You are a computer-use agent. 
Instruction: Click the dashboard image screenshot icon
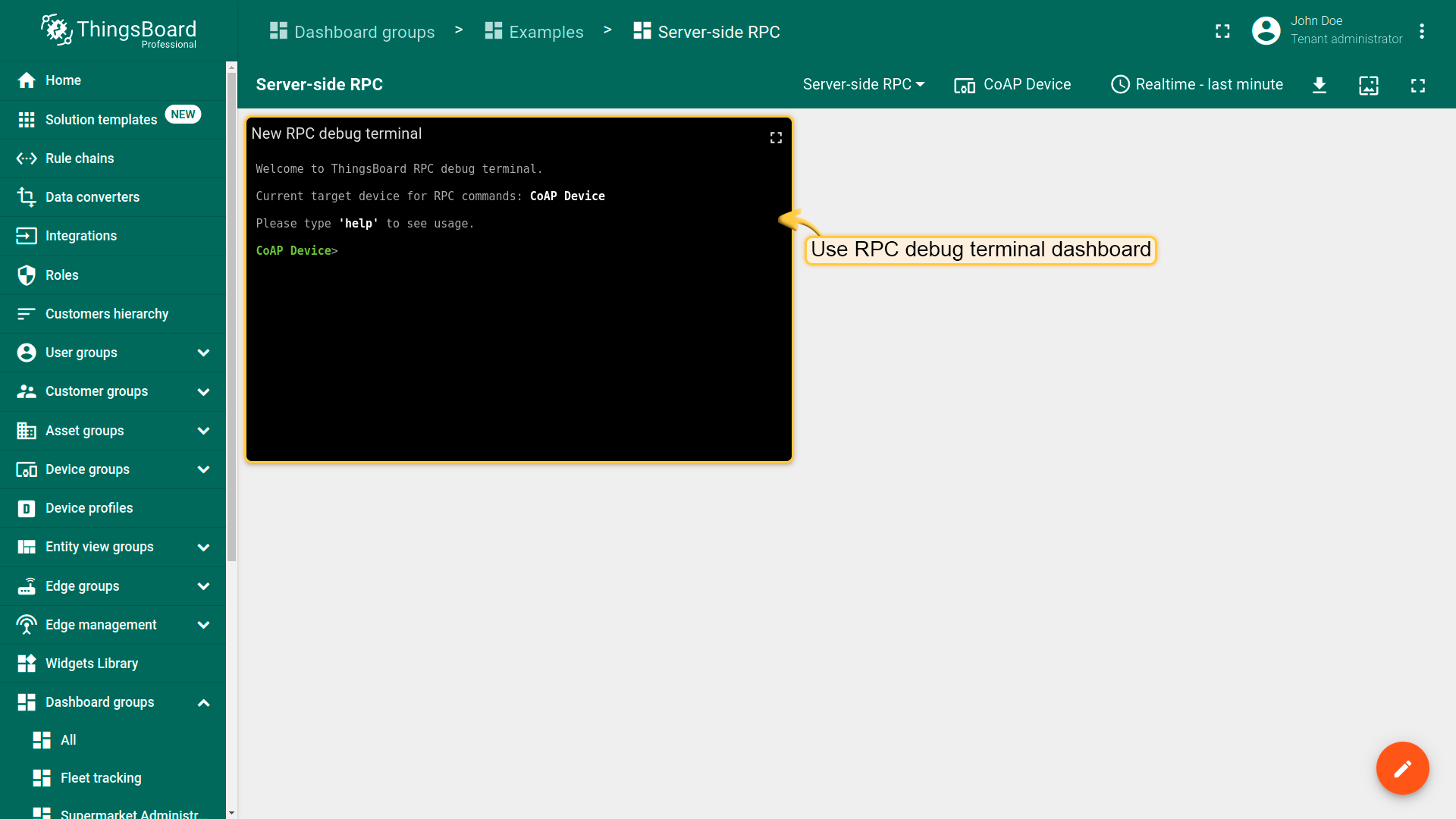click(1368, 85)
